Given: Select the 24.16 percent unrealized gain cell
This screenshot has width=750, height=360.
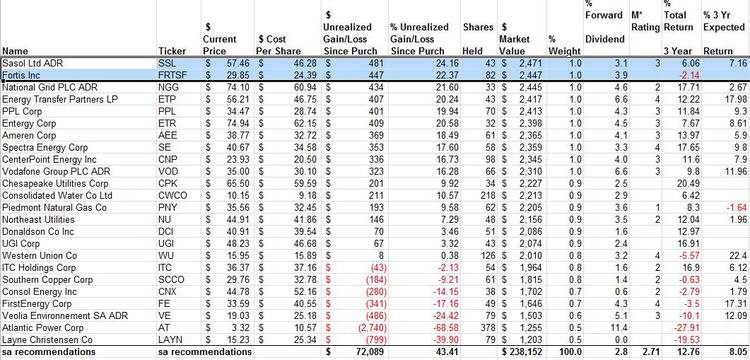Looking at the screenshot, I should pos(424,63).
